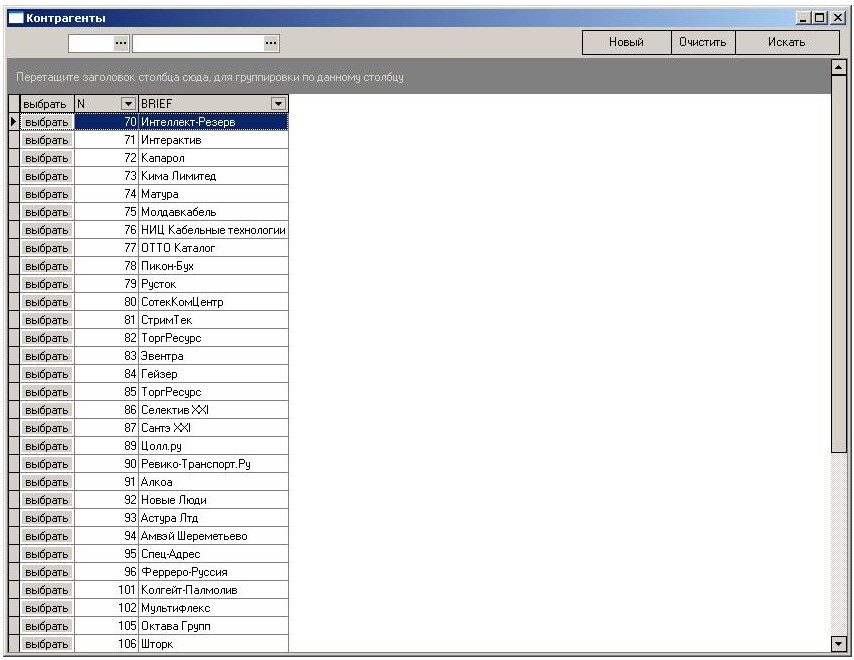Click the second wide search input field
Viewport: 854px width, 660px height.
coord(197,43)
